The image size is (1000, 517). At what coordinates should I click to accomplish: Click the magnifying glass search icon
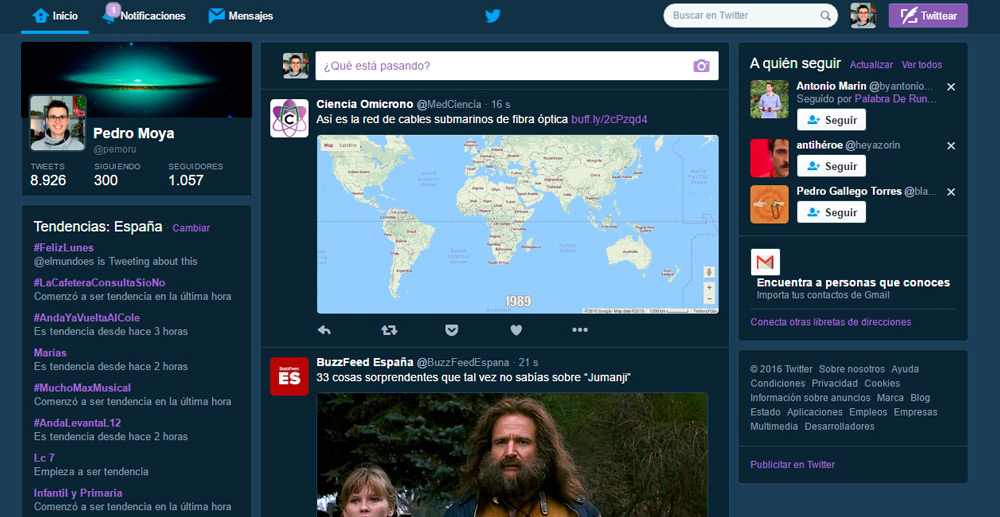click(826, 16)
